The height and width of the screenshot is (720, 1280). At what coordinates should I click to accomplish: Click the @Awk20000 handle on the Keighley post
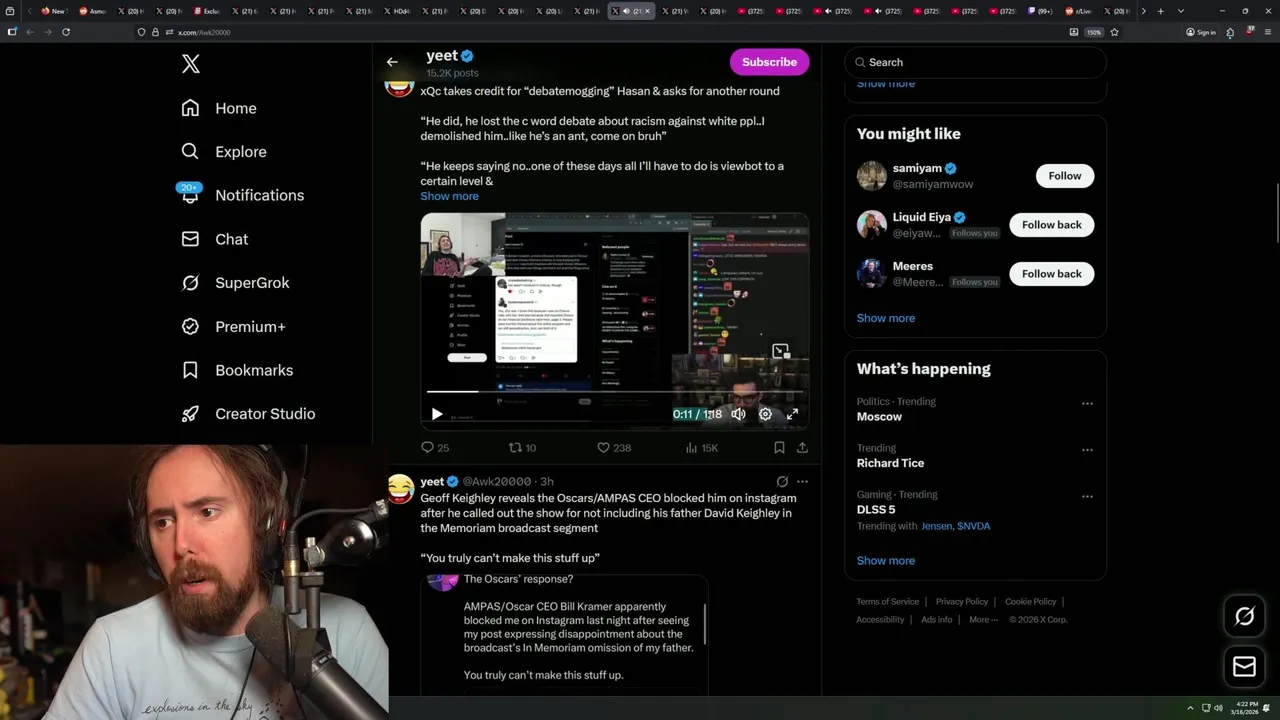pyautogui.click(x=496, y=482)
